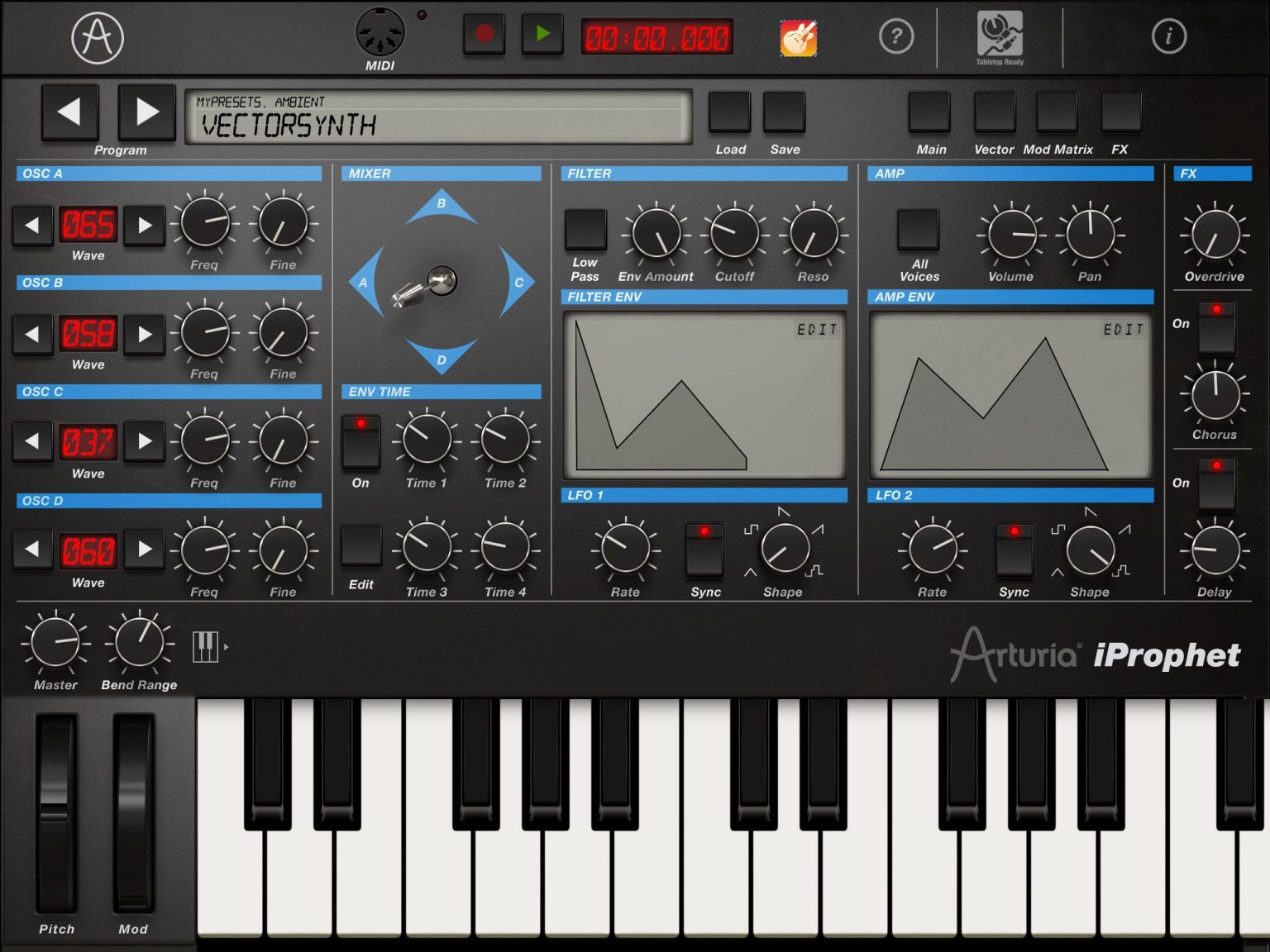The image size is (1270, 952).
Task: Open EDIT on the Filter Envelope display
Action: (818, 330)
